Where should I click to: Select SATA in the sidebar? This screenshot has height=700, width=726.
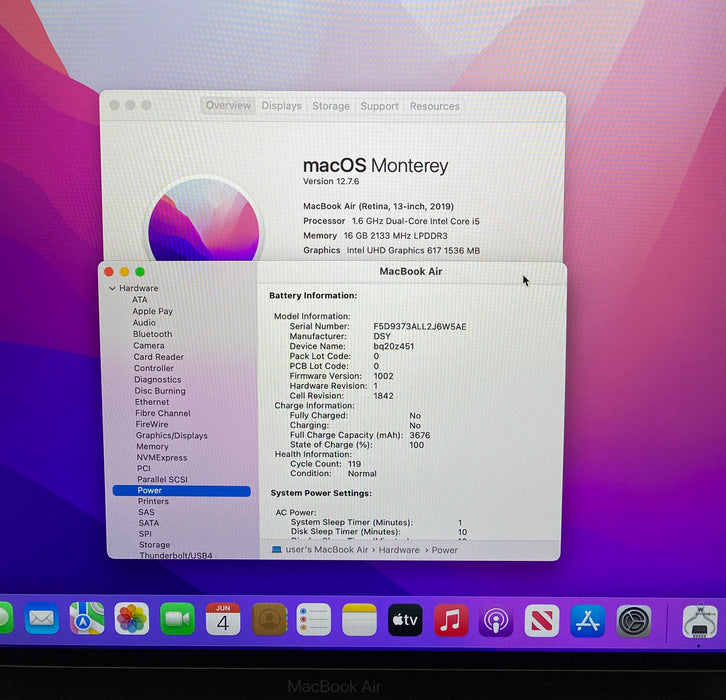[x=149, y=523]
